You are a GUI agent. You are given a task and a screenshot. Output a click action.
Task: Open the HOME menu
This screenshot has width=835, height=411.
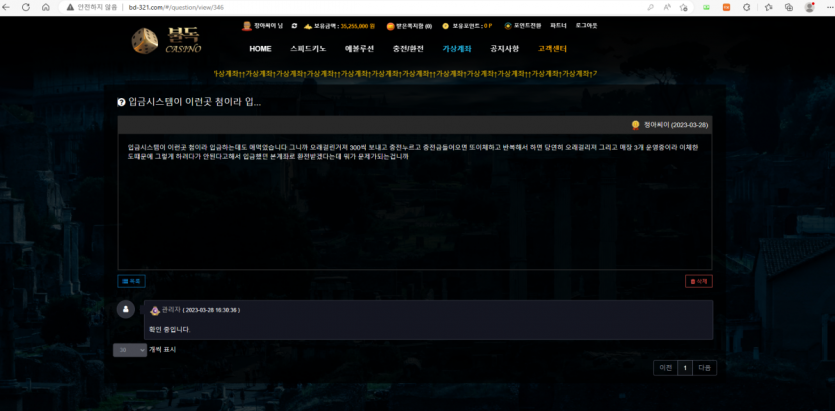[260, 48]
